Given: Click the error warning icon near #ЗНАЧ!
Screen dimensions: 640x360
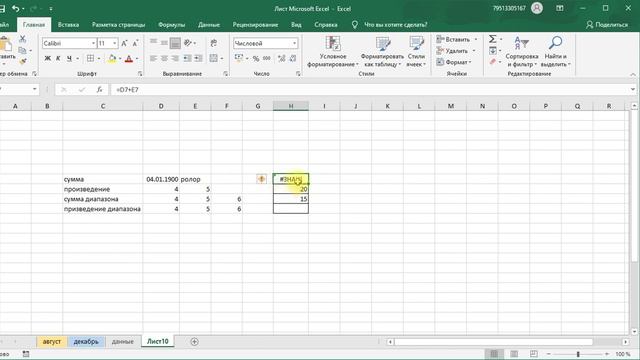Looking at the screenshot, I should point(261,179).
